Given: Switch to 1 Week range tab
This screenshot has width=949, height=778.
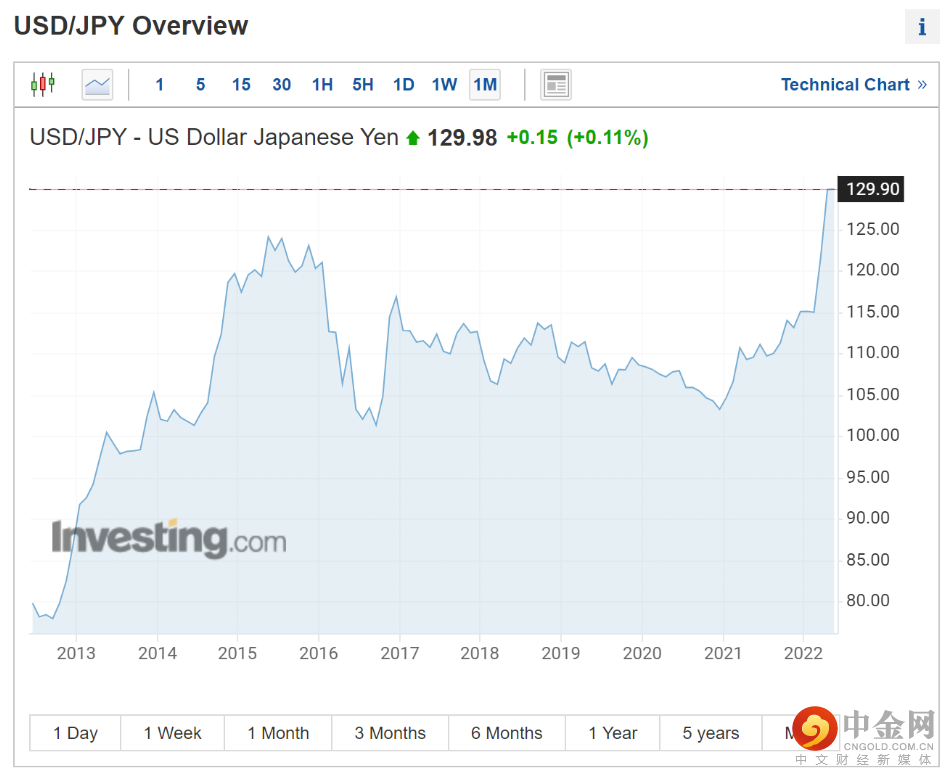Looking at the screenshot, I should (172, 733).
